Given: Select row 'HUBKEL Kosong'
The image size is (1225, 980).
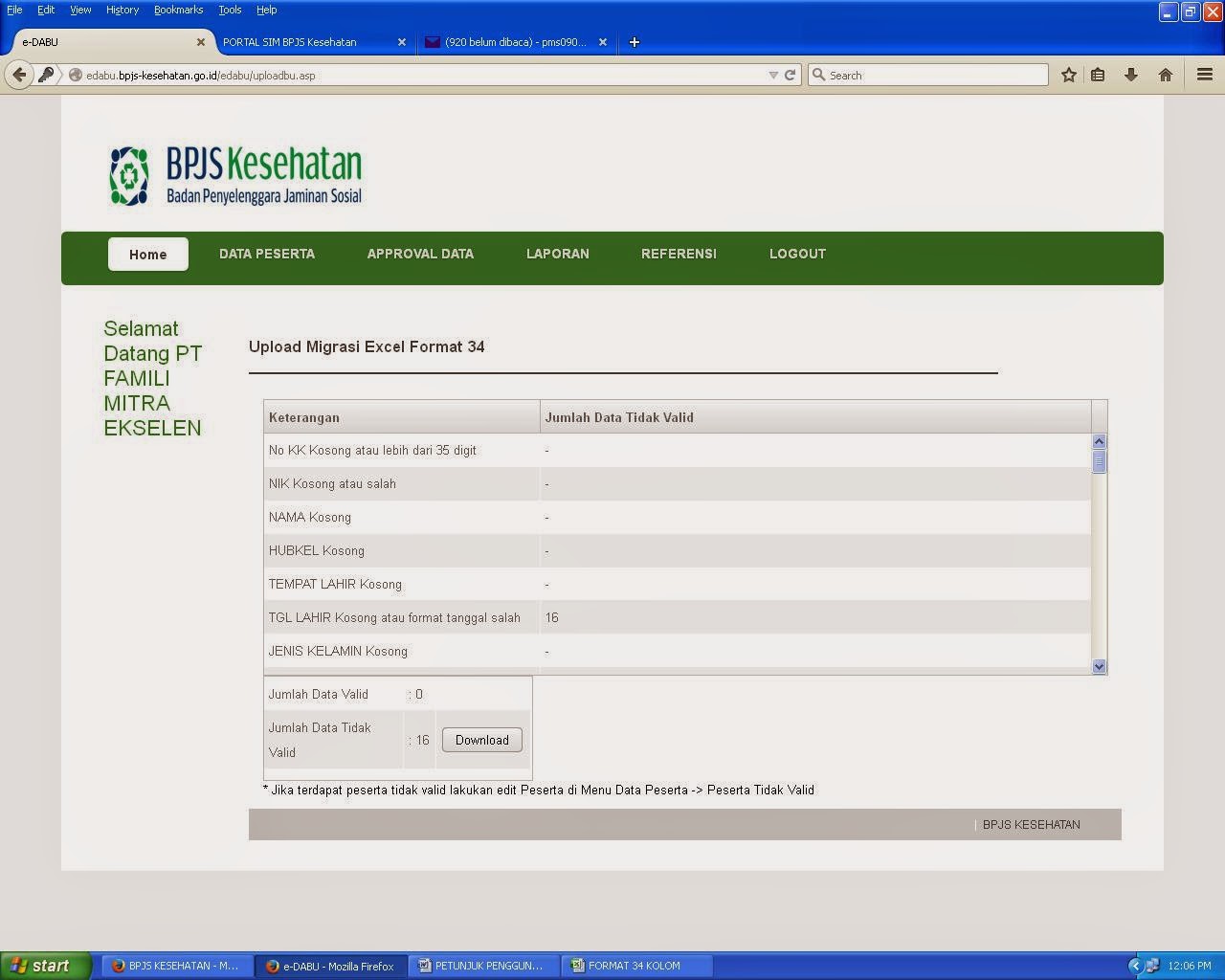Looking at the screenshot, I should click(678, 550).
